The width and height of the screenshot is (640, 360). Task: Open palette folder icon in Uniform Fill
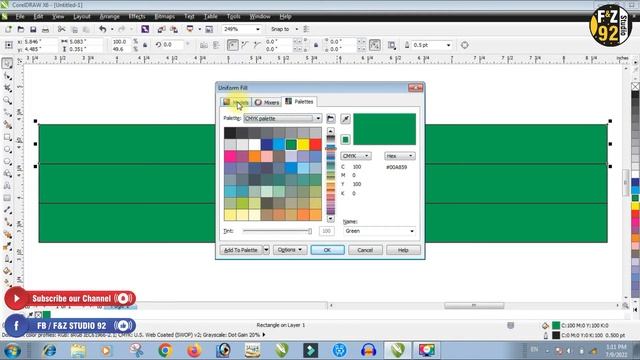(x=331, y=119)
